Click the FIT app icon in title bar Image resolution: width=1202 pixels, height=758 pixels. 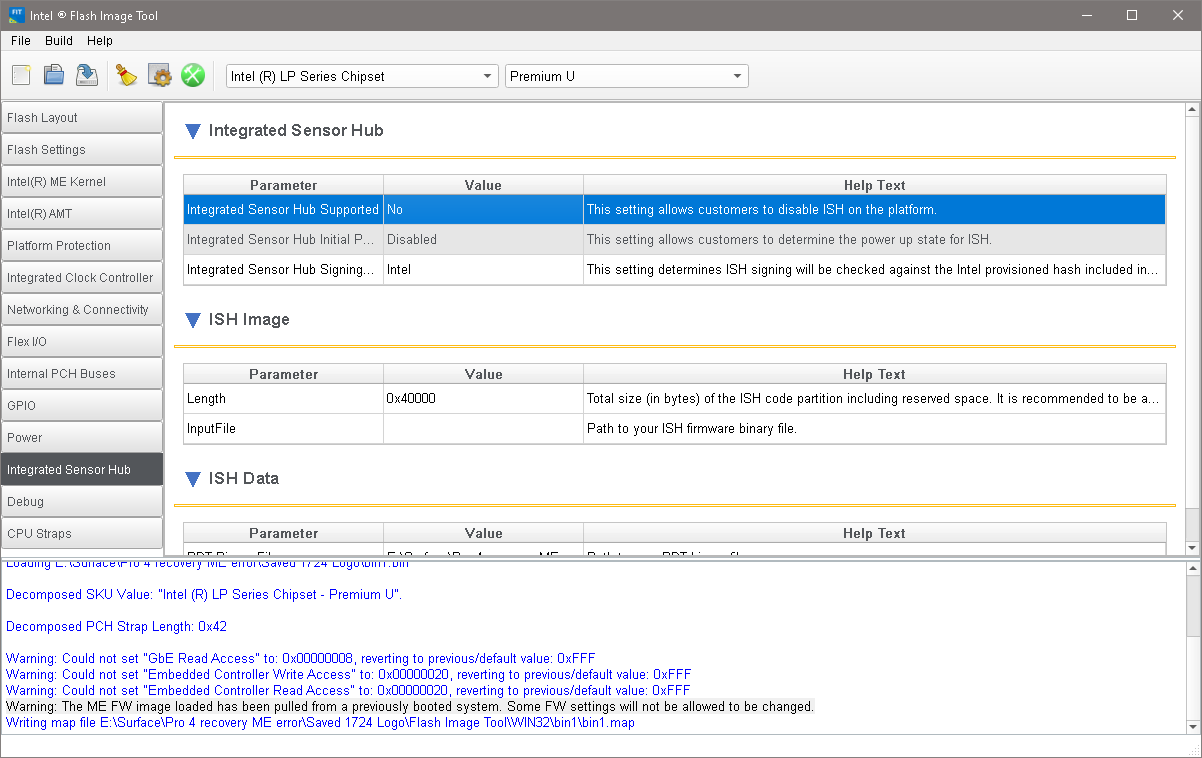point(17,15)
